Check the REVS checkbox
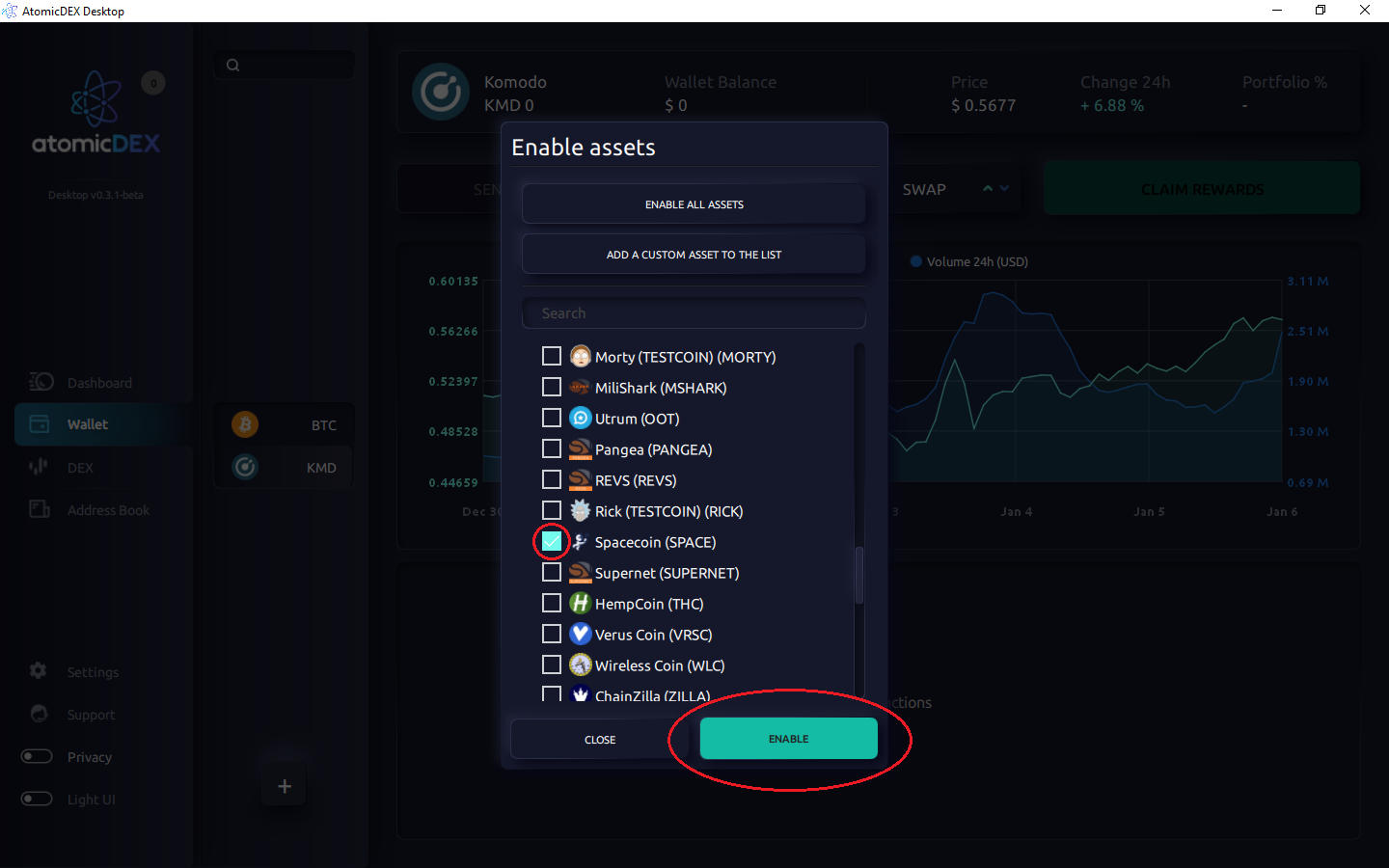Screen dimensions: 1389x868 tap(552, 480)
